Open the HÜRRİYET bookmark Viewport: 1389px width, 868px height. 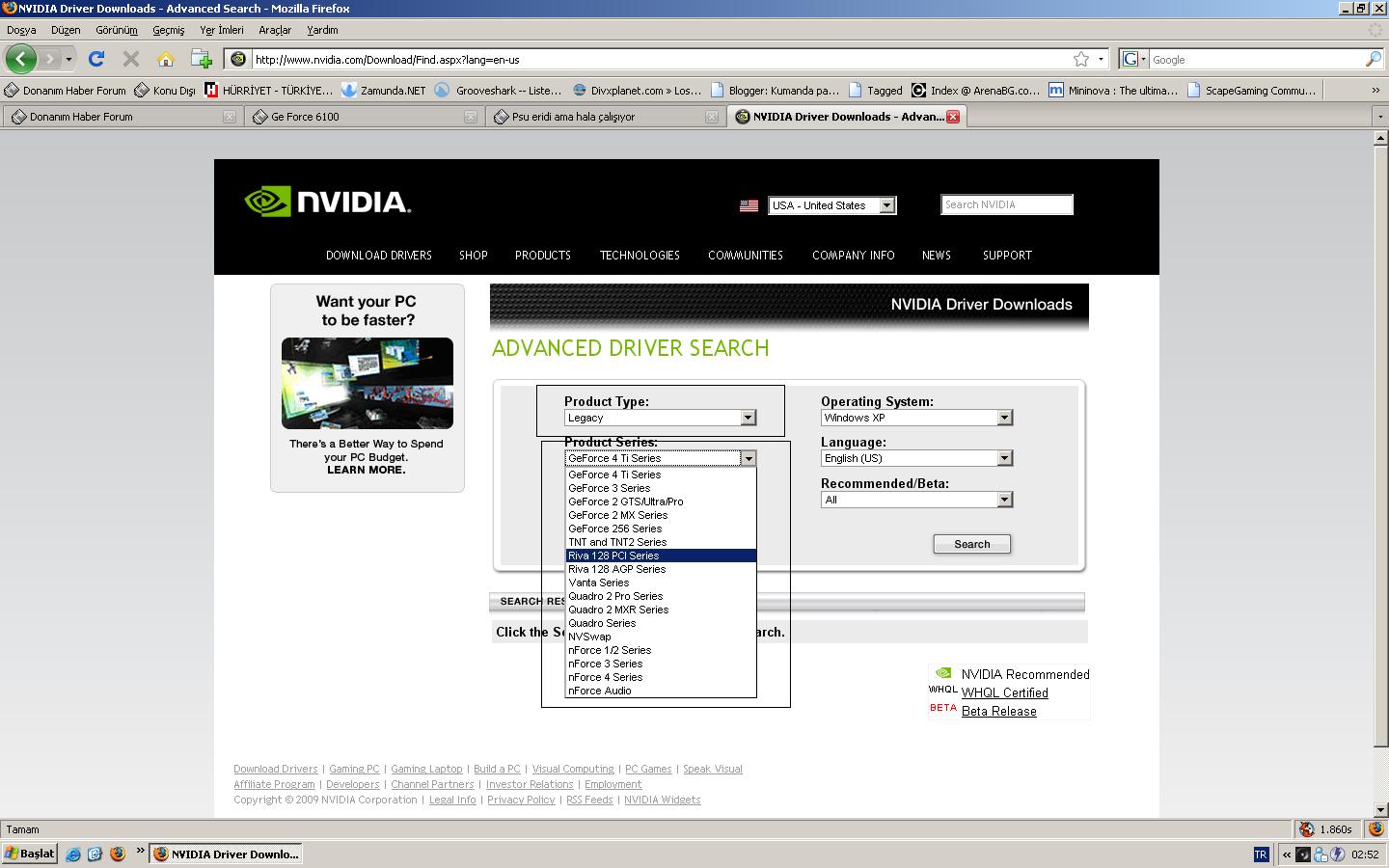(268, 90)
